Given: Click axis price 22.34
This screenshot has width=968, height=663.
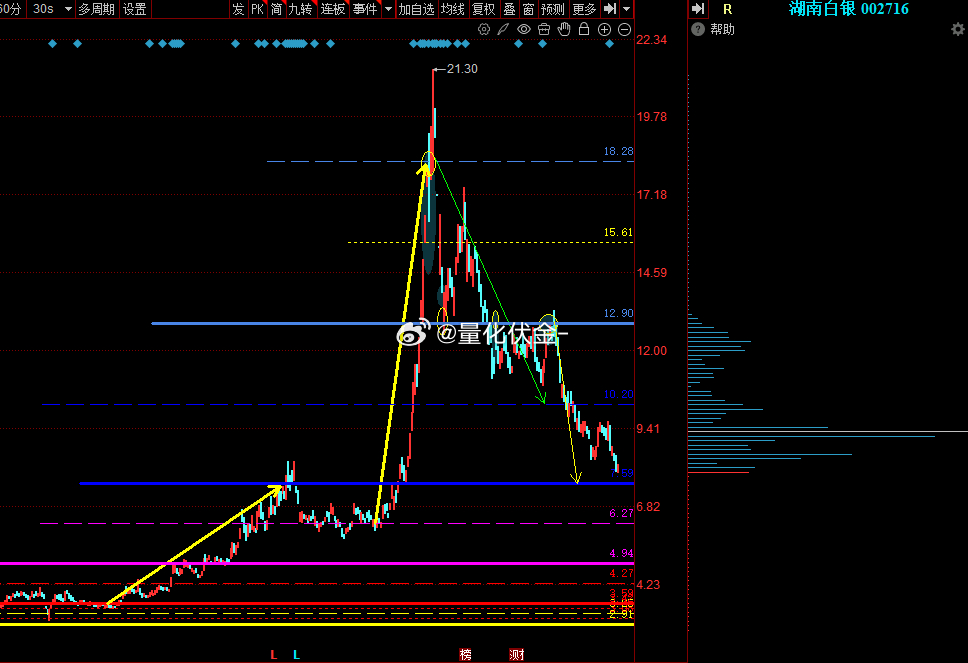Looking at the screenshot, I should 652,40.
